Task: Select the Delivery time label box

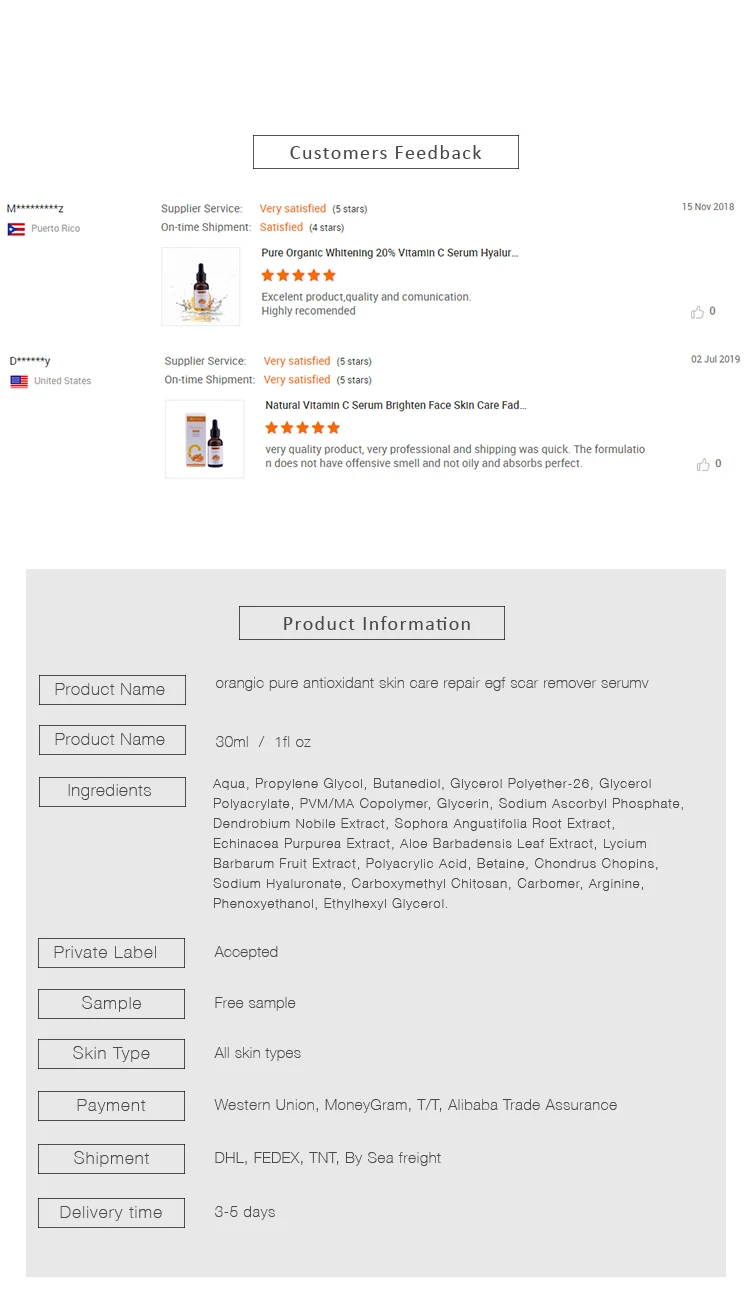Action: (x=112, y=1212)
